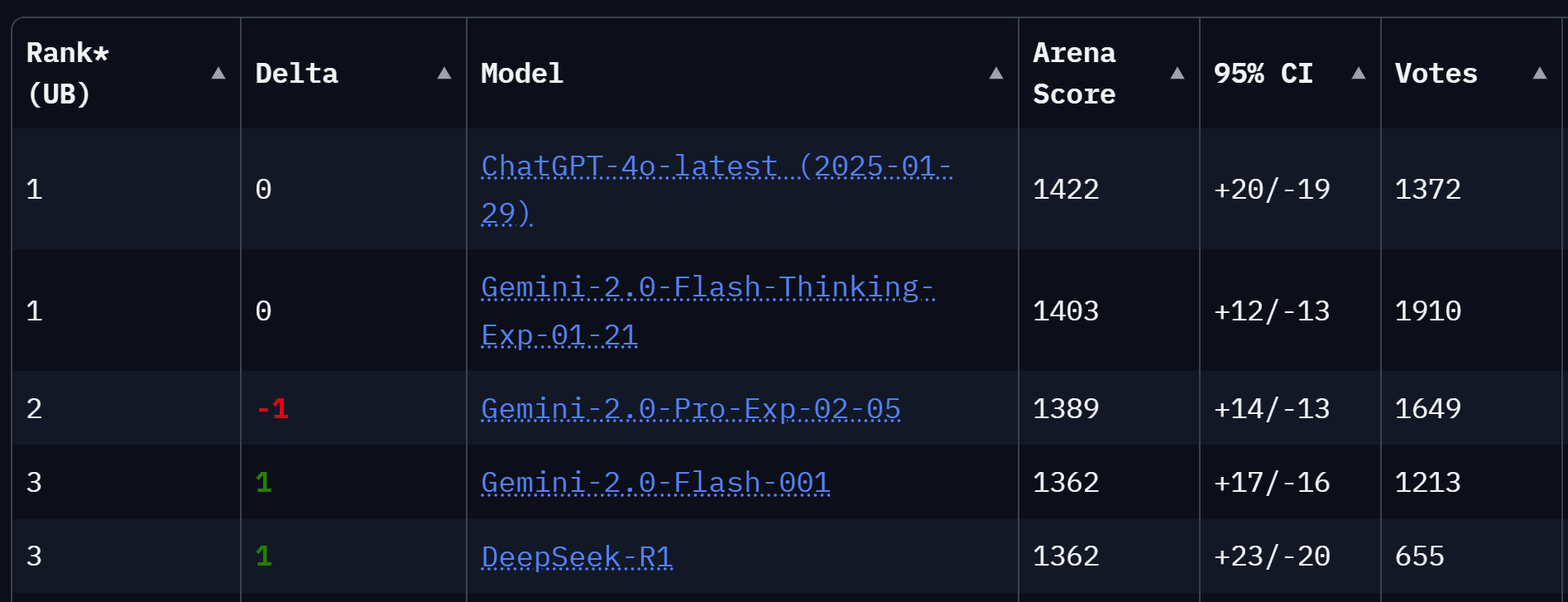Click the red -1 delta value

pyautogui.click(x=272, y=408)
